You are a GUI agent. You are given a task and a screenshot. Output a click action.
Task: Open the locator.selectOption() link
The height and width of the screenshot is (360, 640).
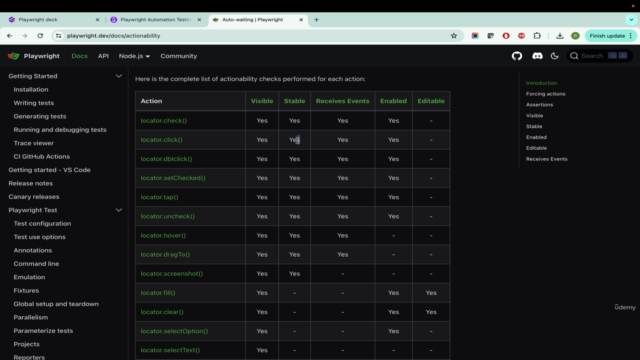(174, 331)
